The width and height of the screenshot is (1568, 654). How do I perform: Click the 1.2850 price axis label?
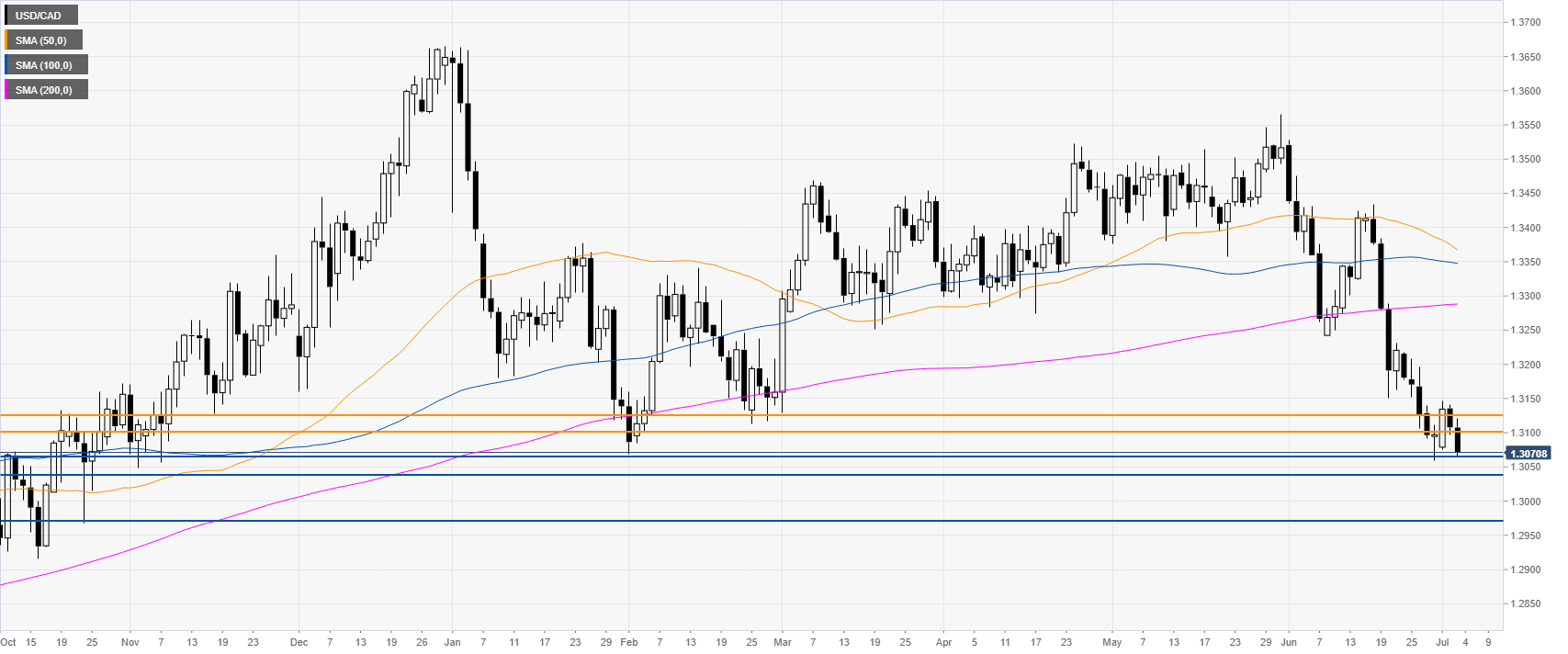click(x=1527, y=604)
